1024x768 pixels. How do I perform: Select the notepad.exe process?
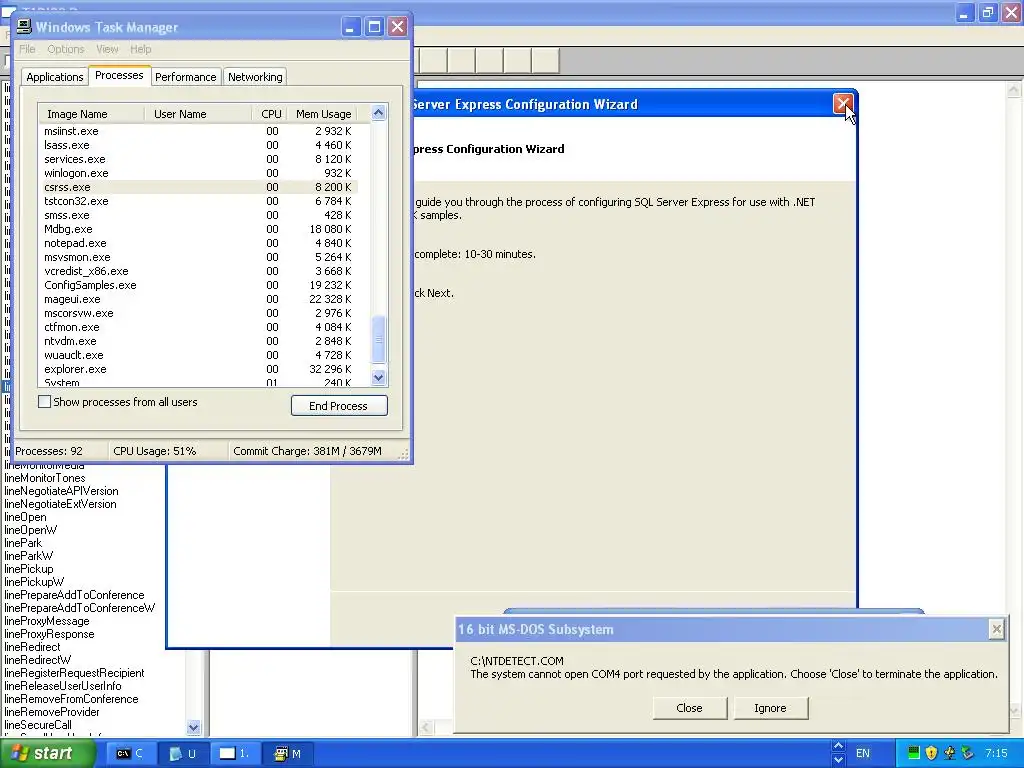pos(198,243)
